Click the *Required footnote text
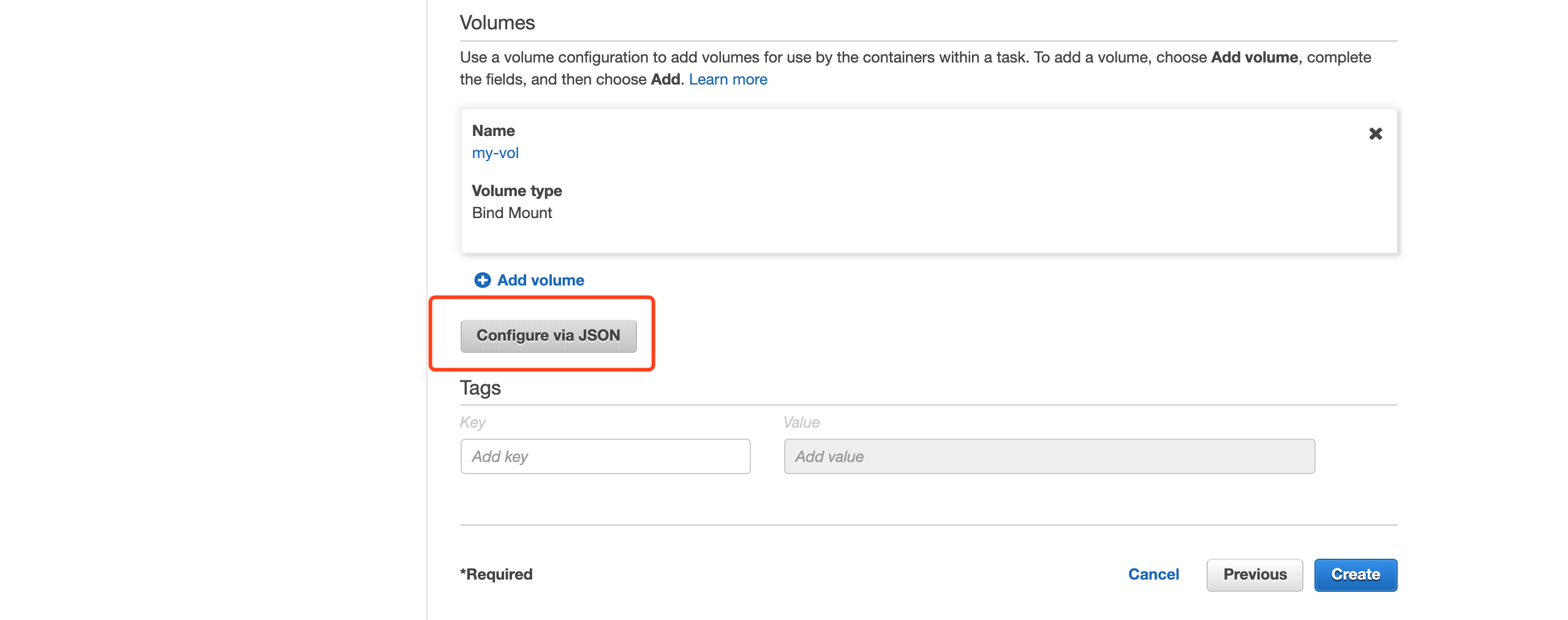Screen dimensions: 1568x620 pos(496,575)
